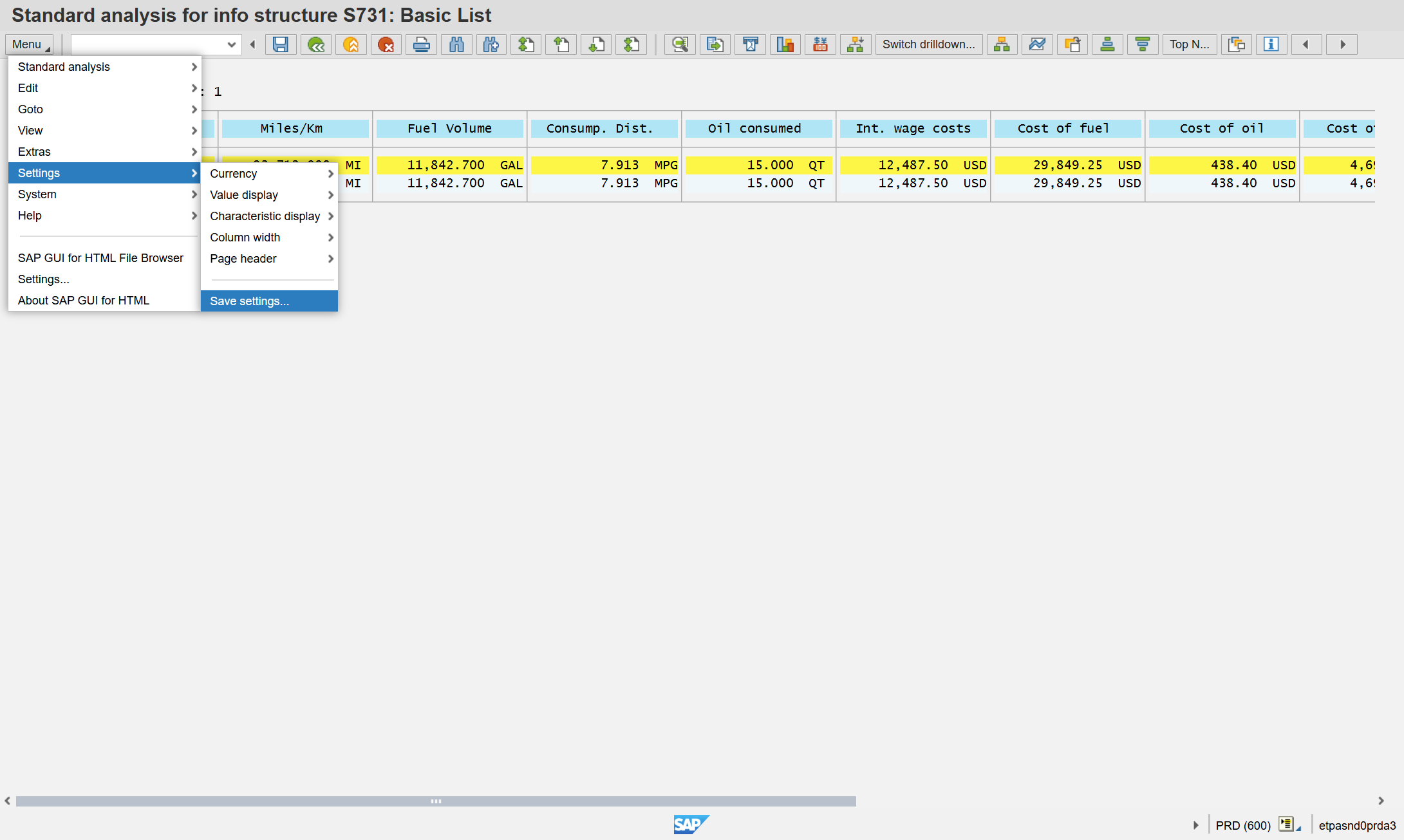Click the Previous Page single-up-arrow icon
1404x840 pixels.
coord(561,44)
